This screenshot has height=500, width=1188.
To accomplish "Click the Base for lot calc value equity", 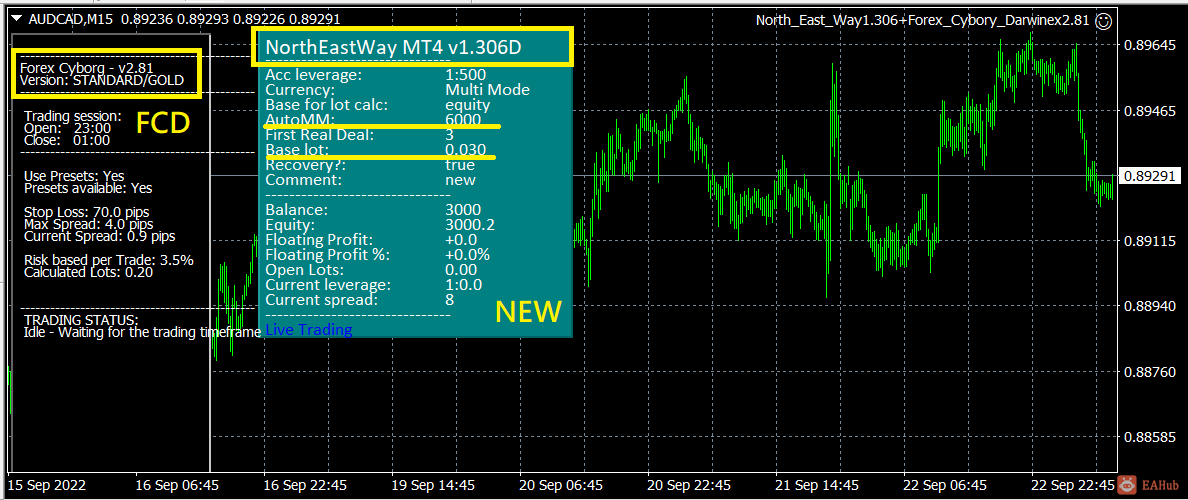I will 467,105.
